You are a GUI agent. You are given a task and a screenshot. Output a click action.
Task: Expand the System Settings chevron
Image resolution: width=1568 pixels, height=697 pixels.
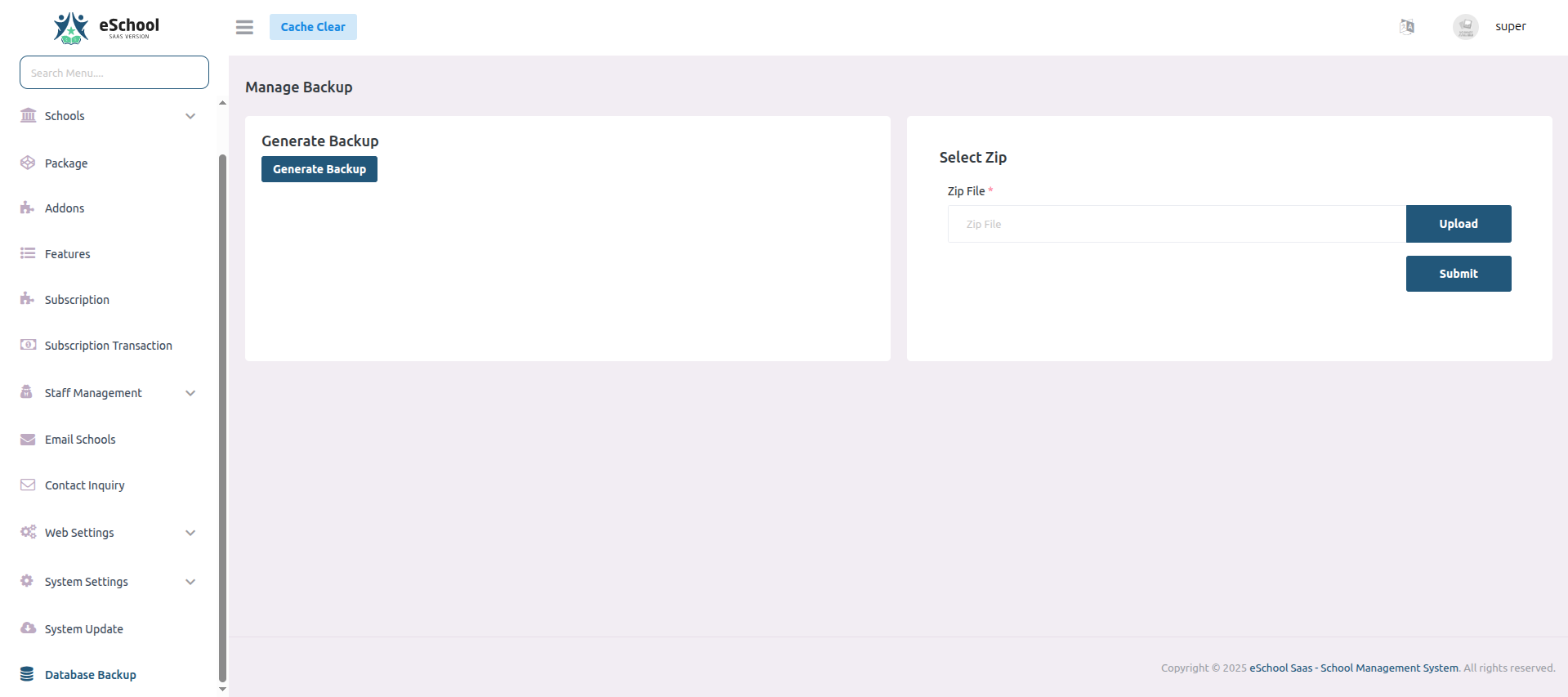point(190,582)
